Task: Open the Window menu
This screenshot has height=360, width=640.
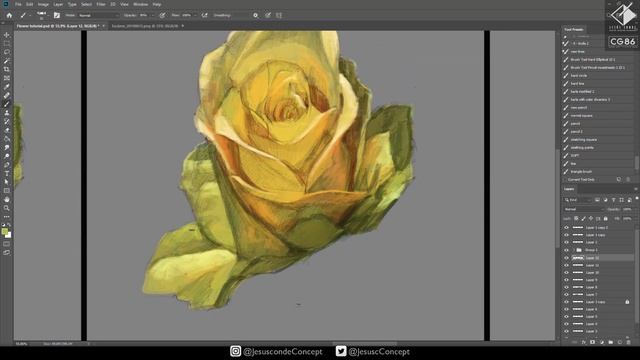Action: coord(141,4)
